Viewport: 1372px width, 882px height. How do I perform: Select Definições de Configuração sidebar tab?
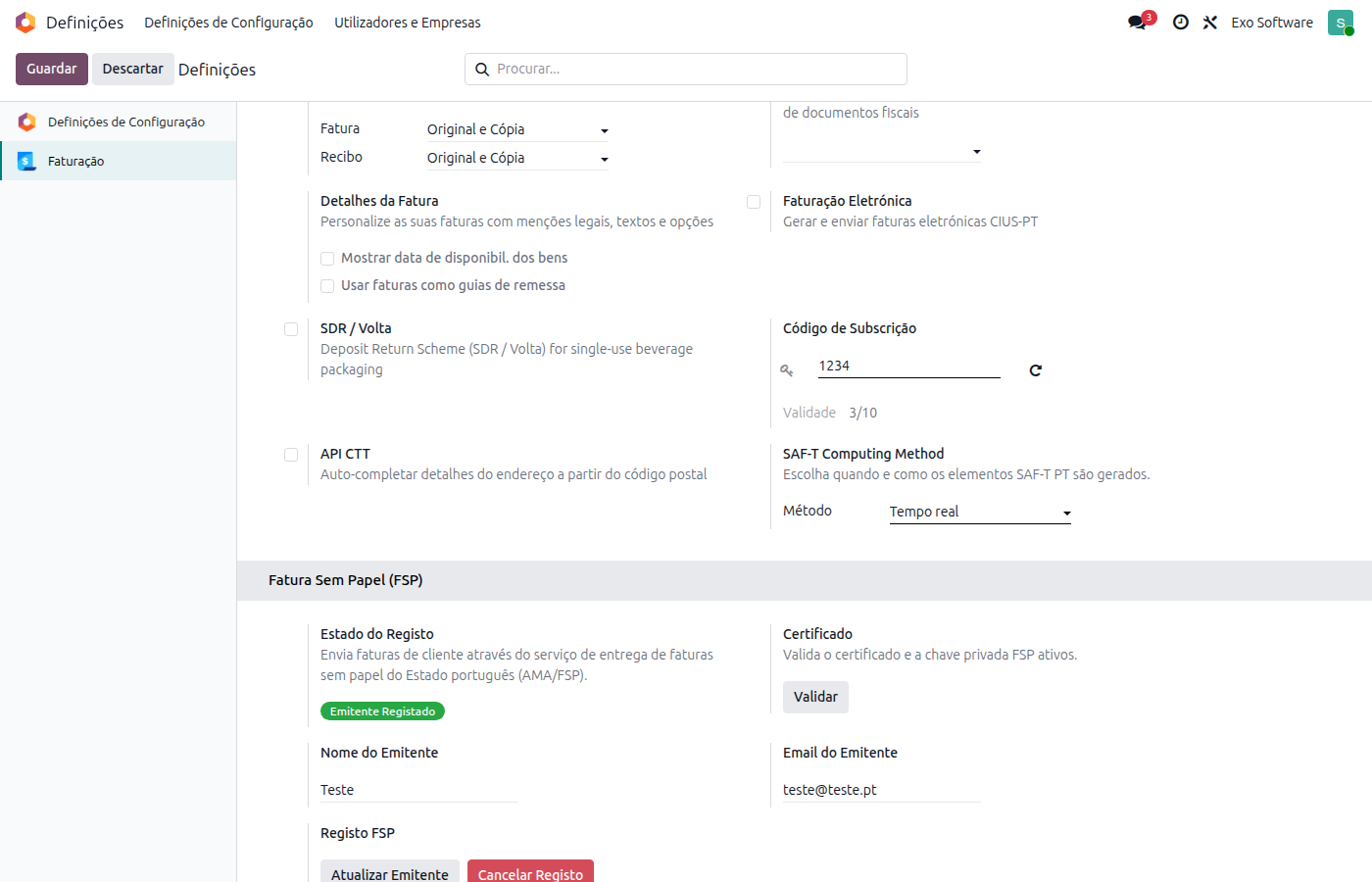pos(119,122)
